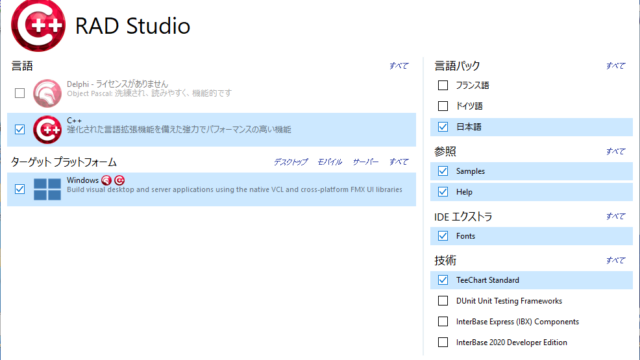Click the TeeChart Standard label
The width and height of the screenshot is (640, 360).
[488, 280]
